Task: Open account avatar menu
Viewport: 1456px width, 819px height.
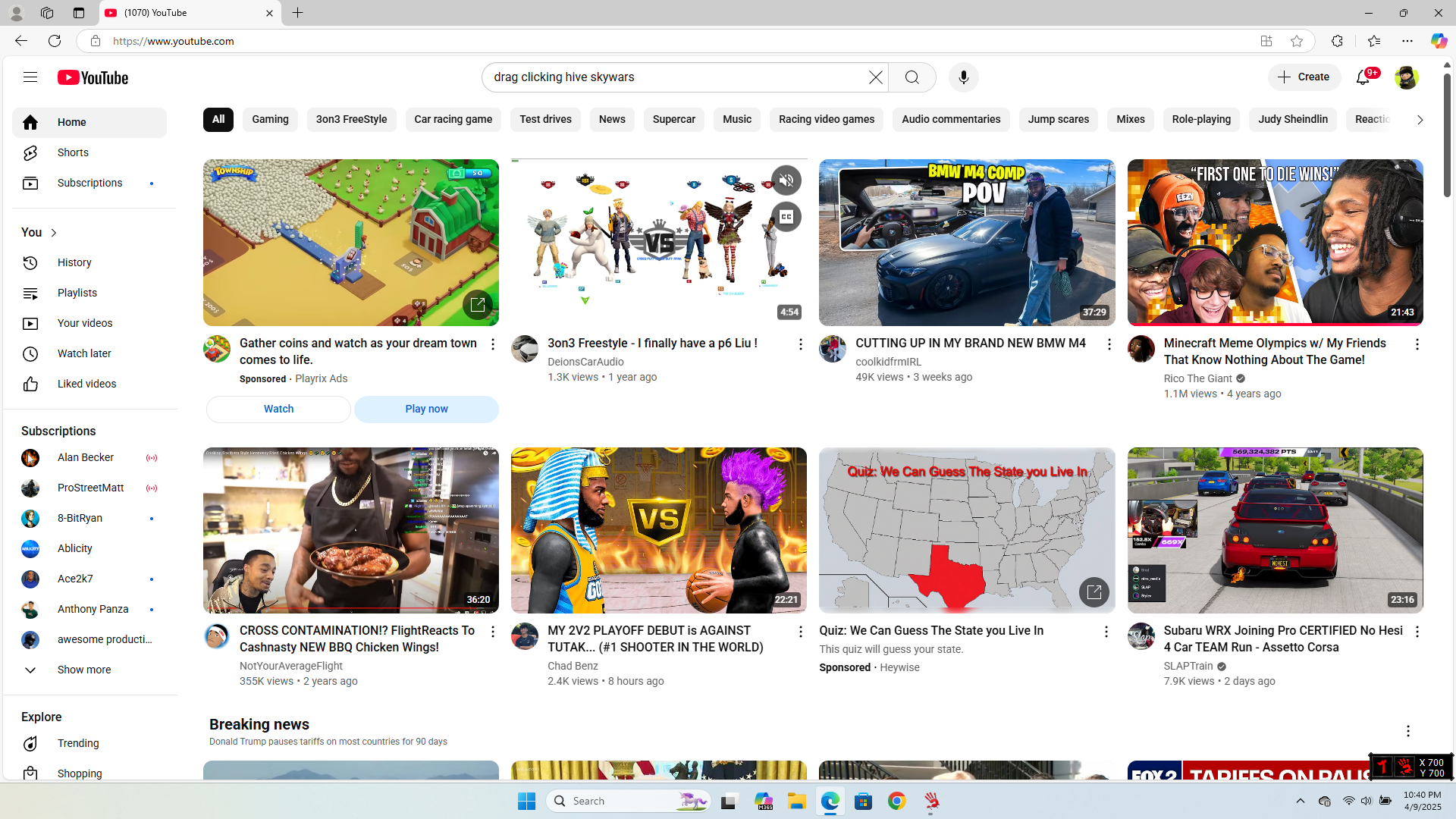Action: [1406, 77]
